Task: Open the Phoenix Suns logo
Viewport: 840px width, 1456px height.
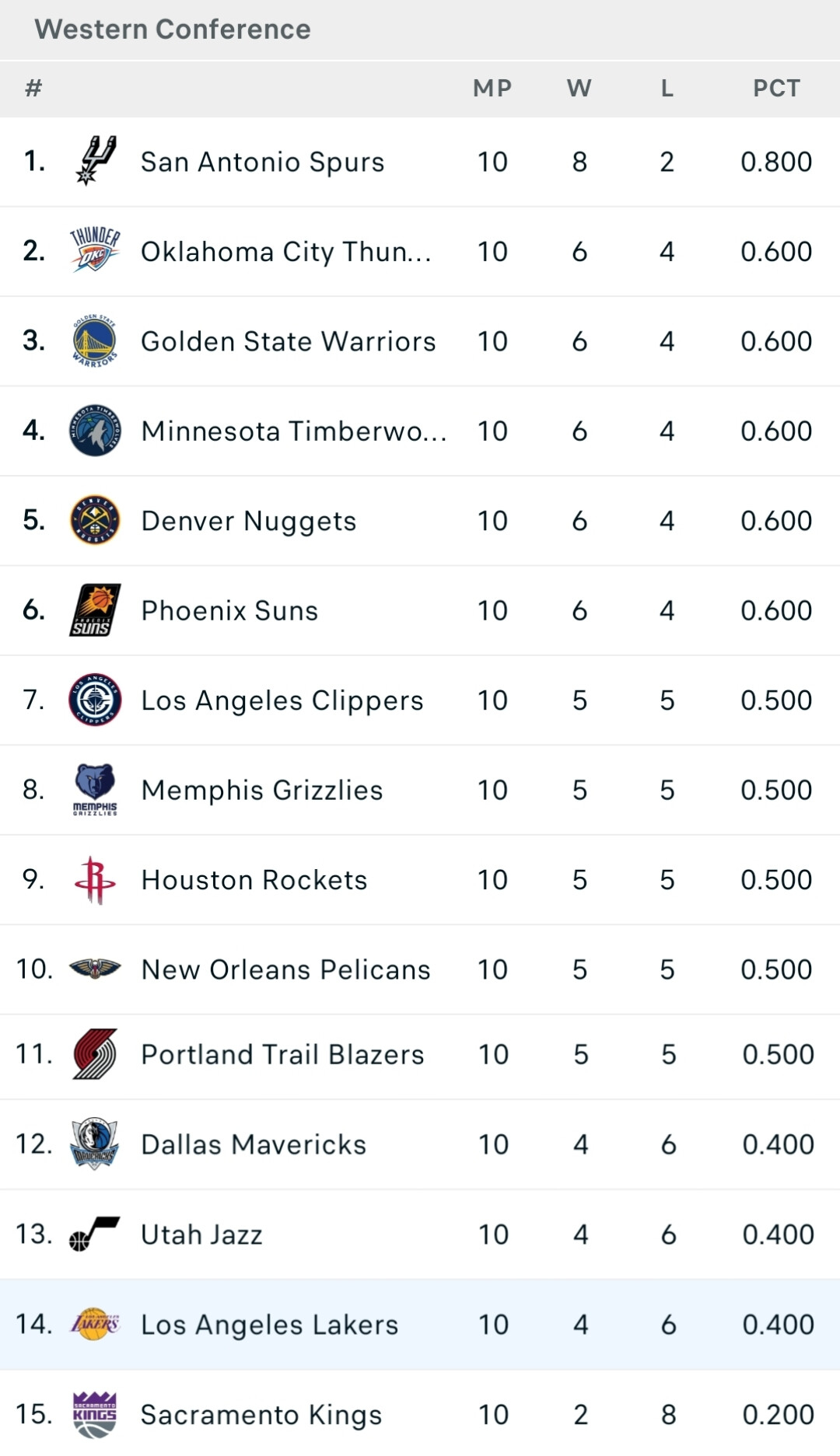Action: [x=95, y=610]
